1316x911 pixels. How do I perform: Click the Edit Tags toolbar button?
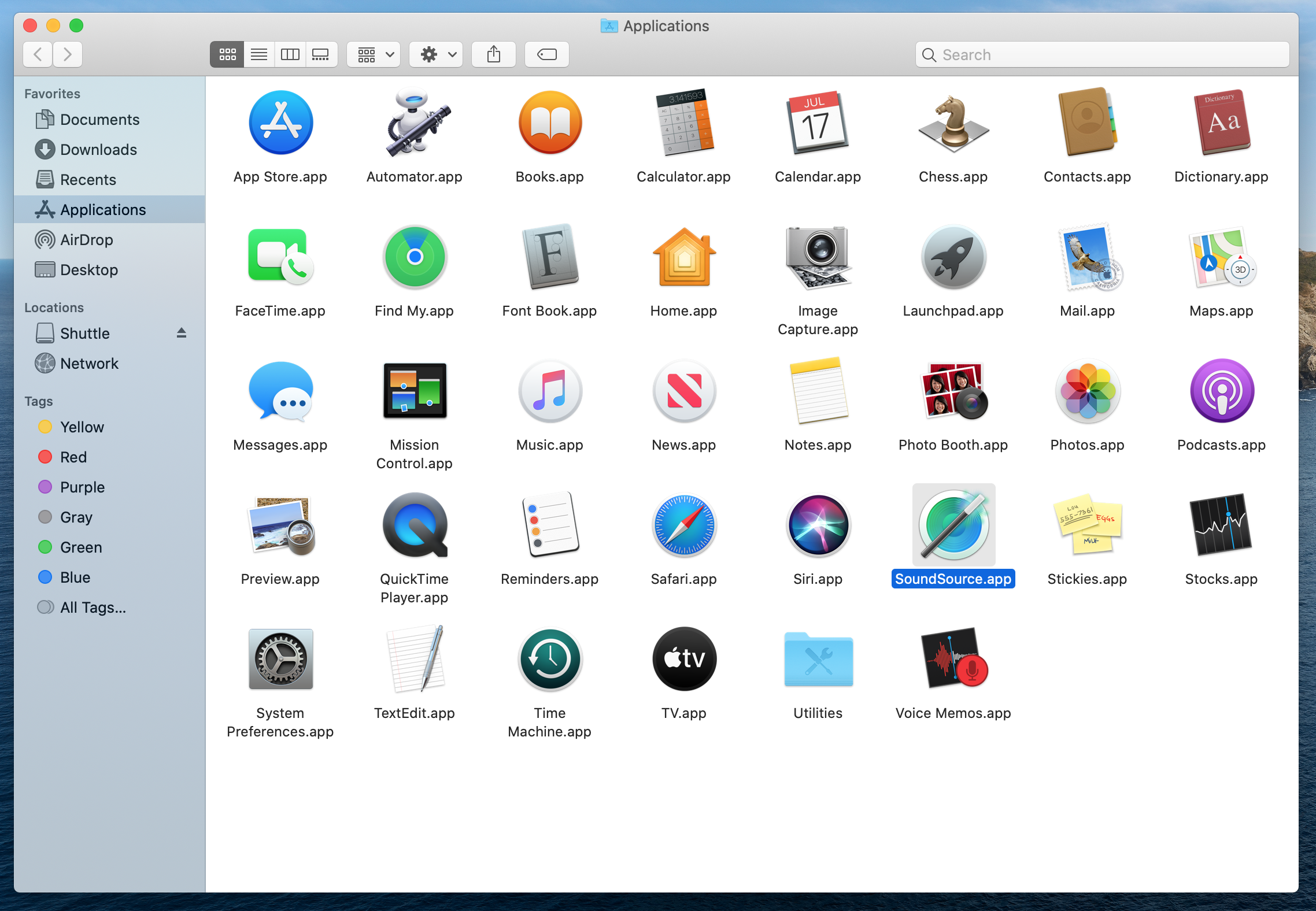546,54
